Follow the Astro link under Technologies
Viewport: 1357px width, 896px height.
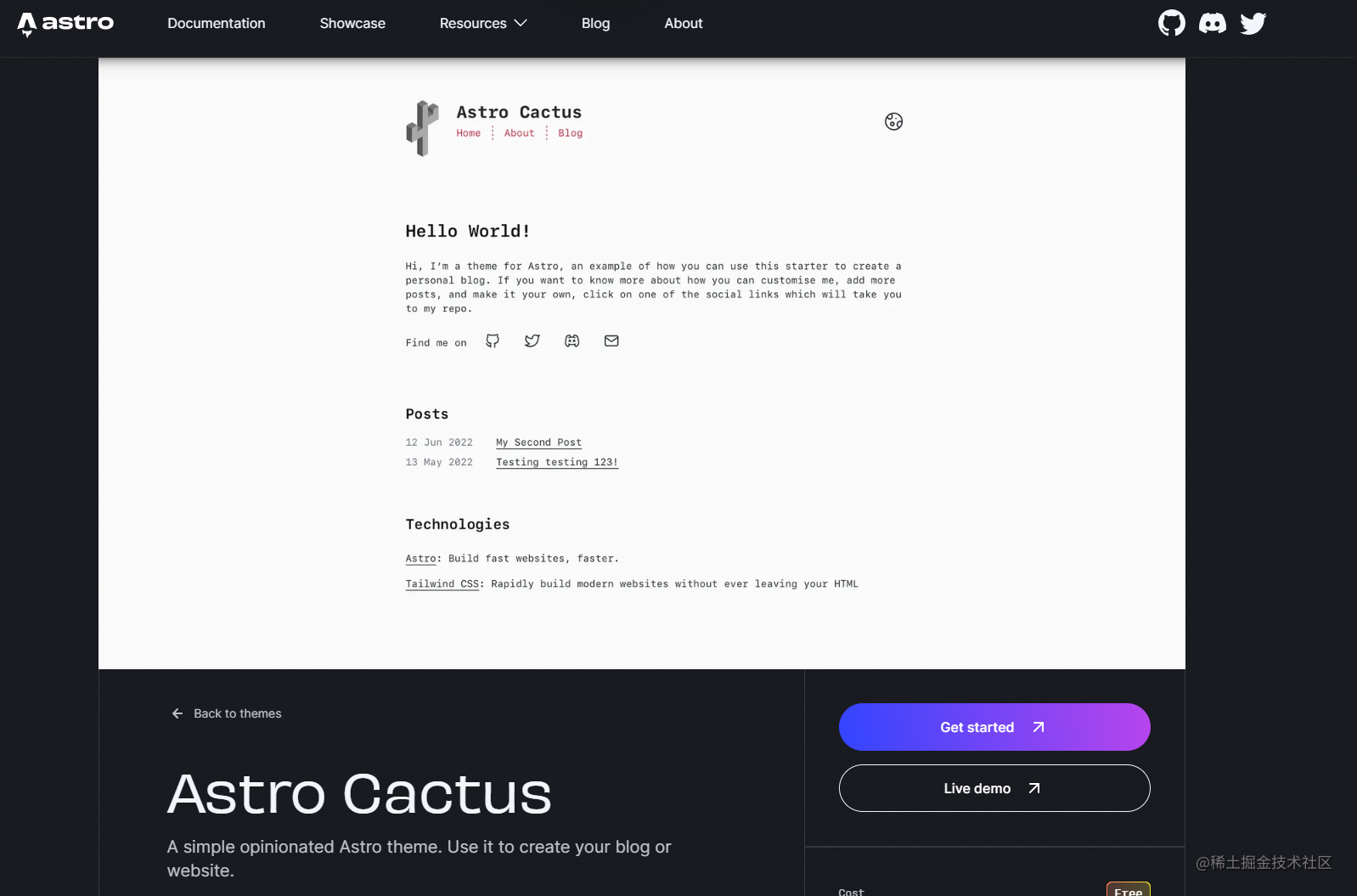pyautogui.click(x=420, y=558)
